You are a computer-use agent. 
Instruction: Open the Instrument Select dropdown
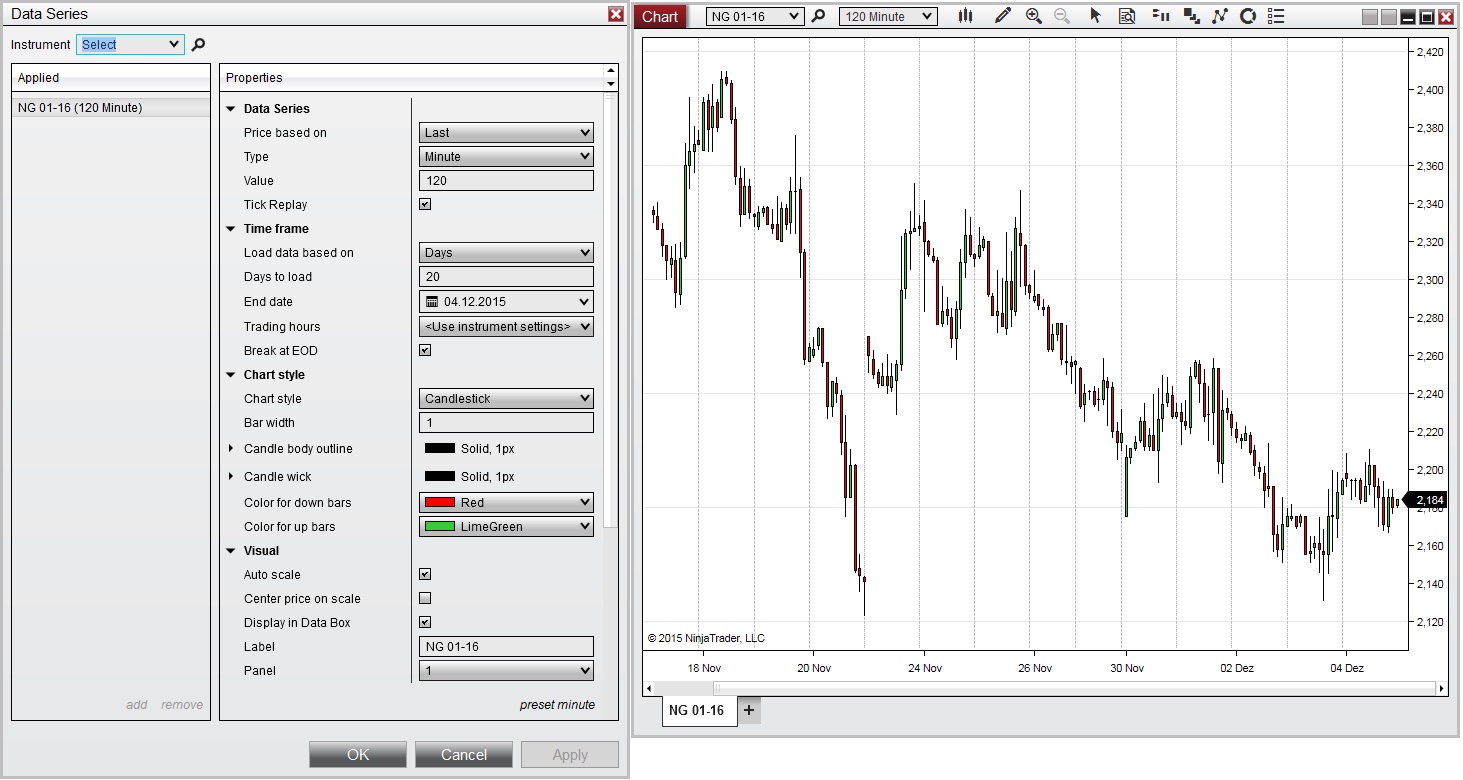[131, 45]
